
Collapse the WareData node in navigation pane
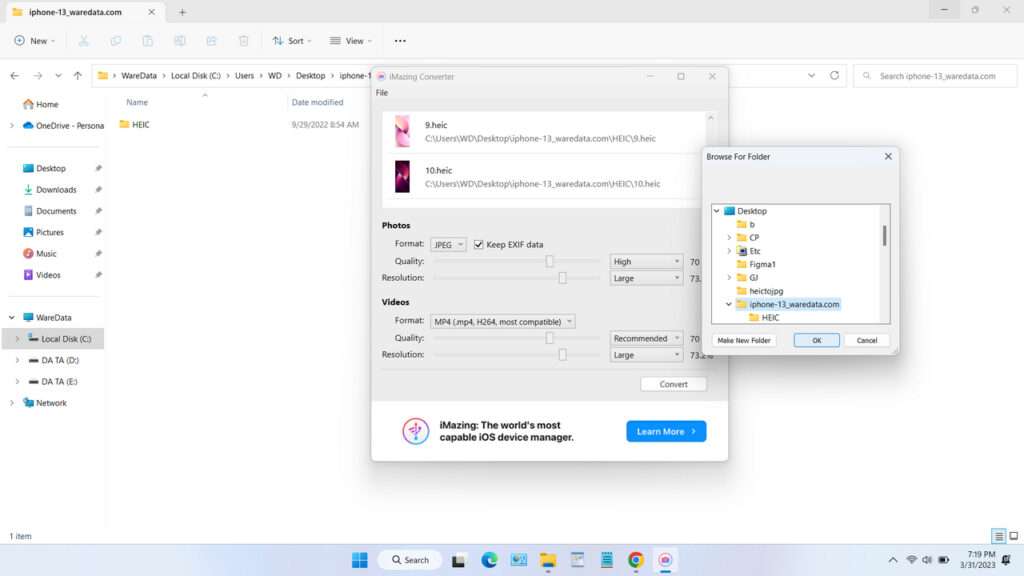point(12,317)
